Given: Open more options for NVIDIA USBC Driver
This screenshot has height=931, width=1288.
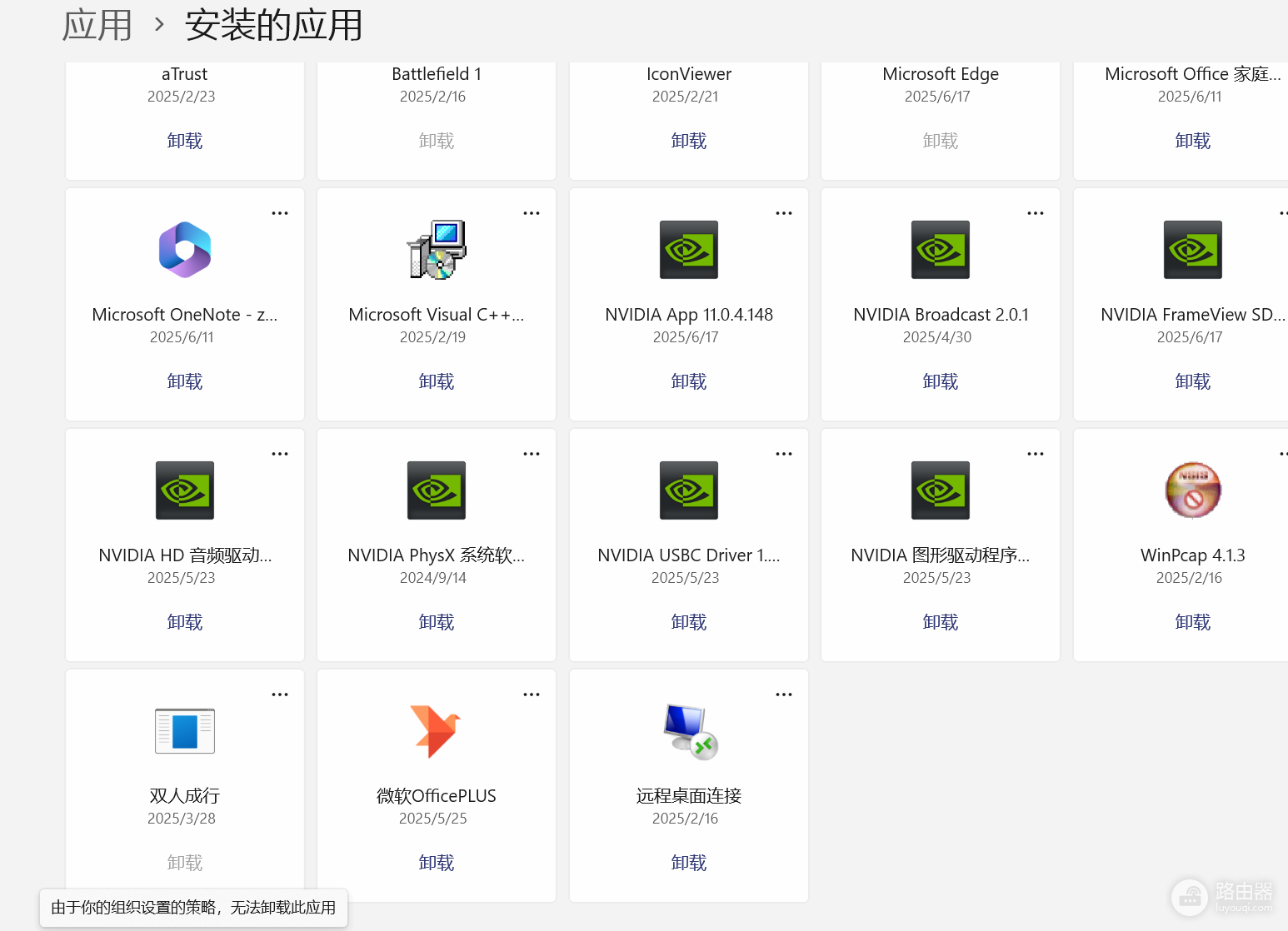Looking at the screenshot, I should tap(784, 454).
